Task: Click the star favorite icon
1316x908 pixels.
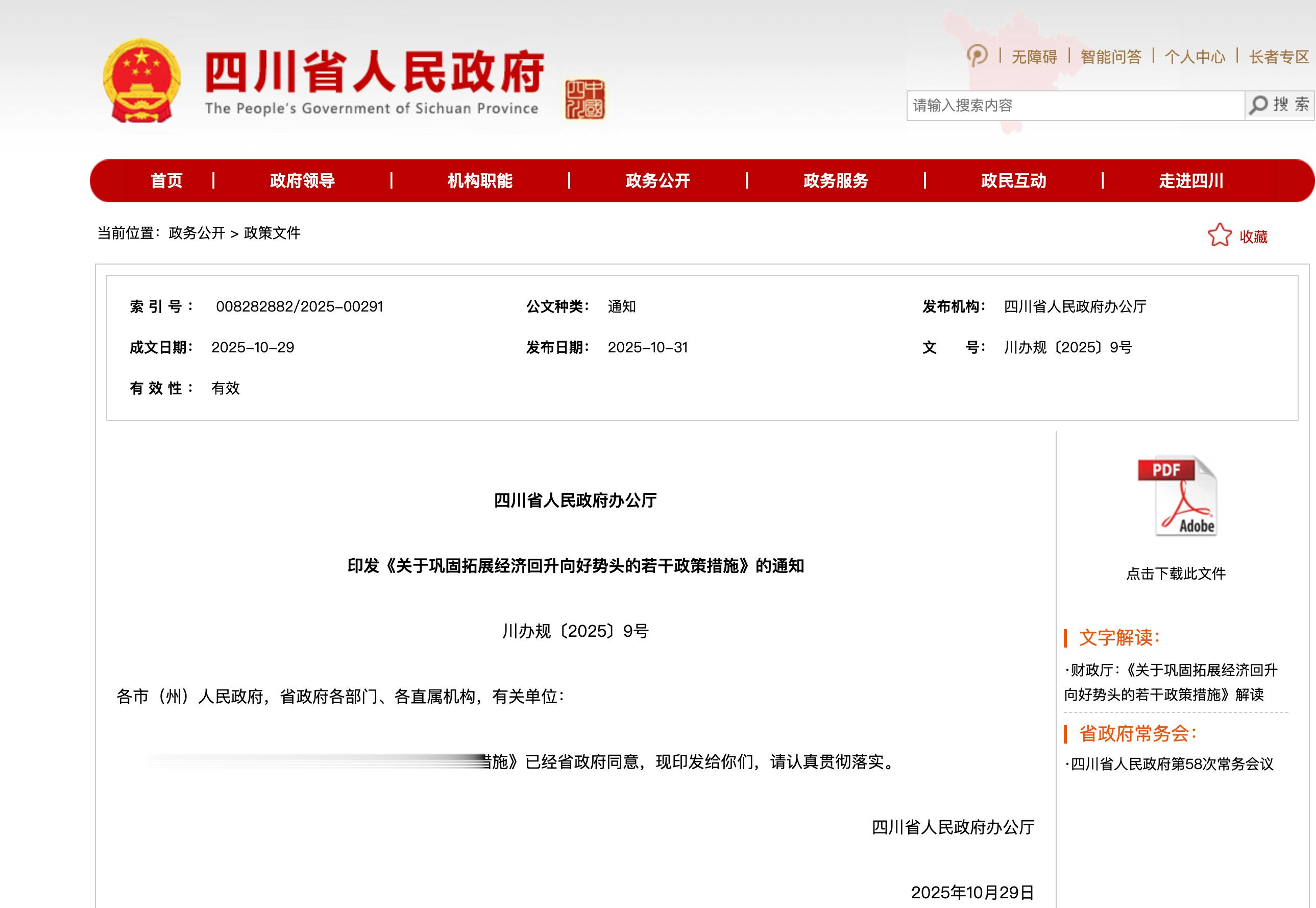Action: point(1220,235)
